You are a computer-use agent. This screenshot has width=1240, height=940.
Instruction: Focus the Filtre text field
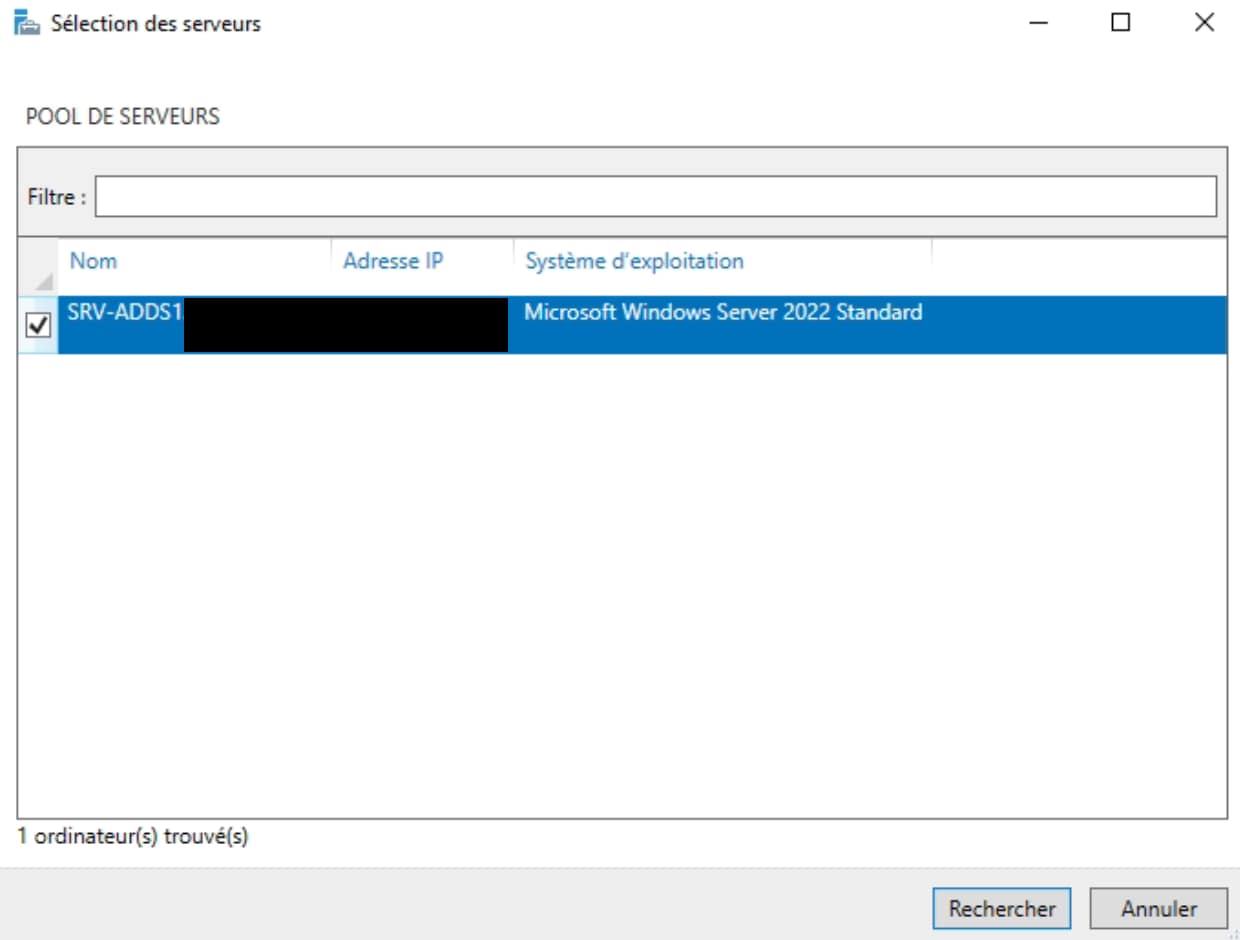tap(655, 197)
